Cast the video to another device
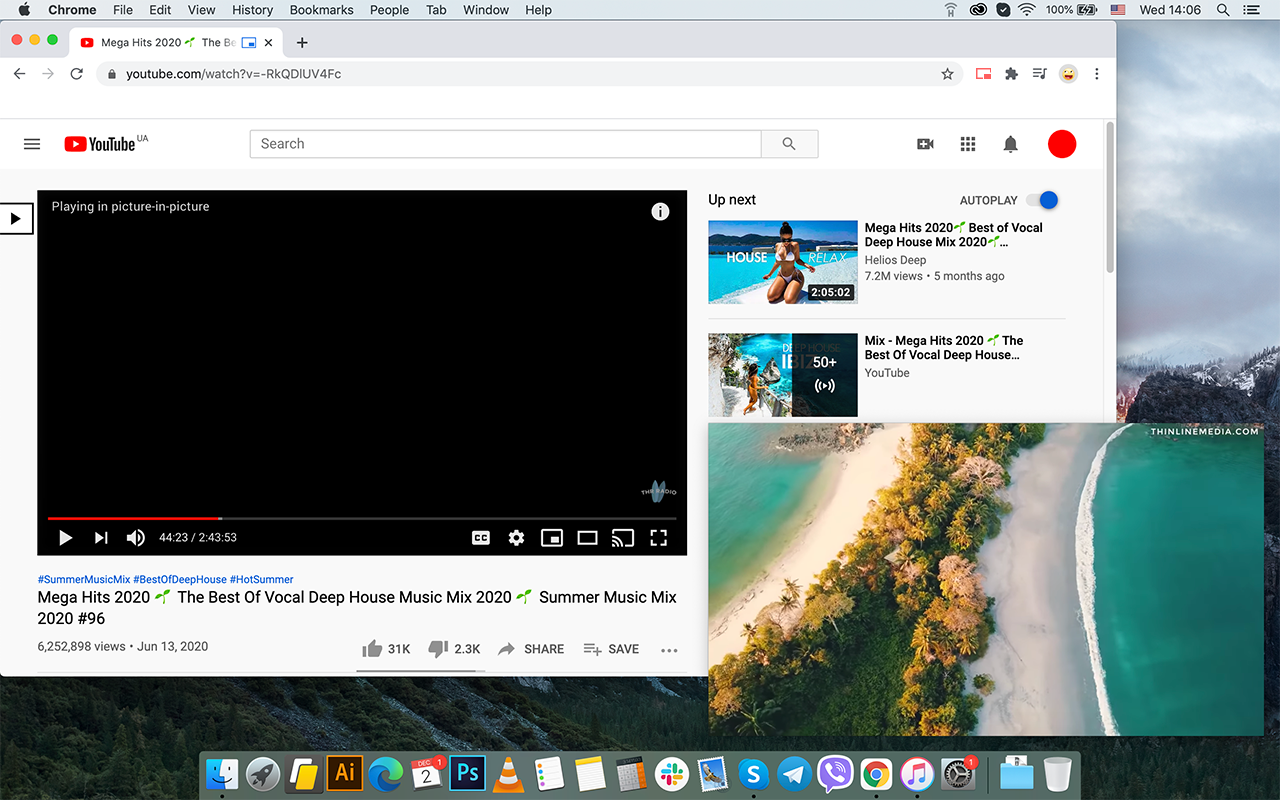This screenshot has height=800, width=1280. coord(622,538)
